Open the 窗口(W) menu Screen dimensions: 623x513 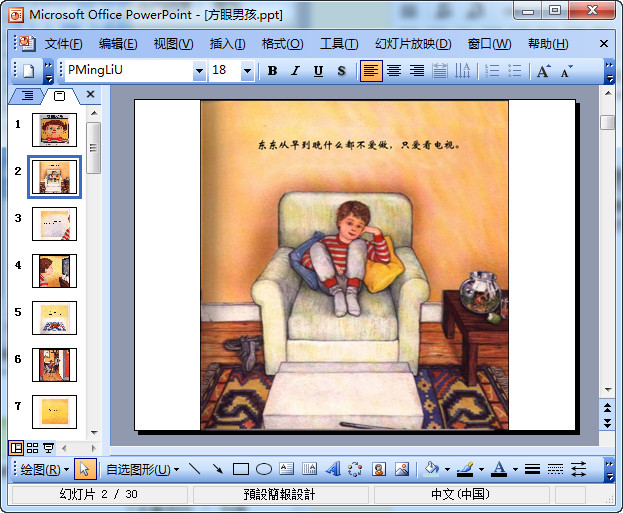(490, 43)
